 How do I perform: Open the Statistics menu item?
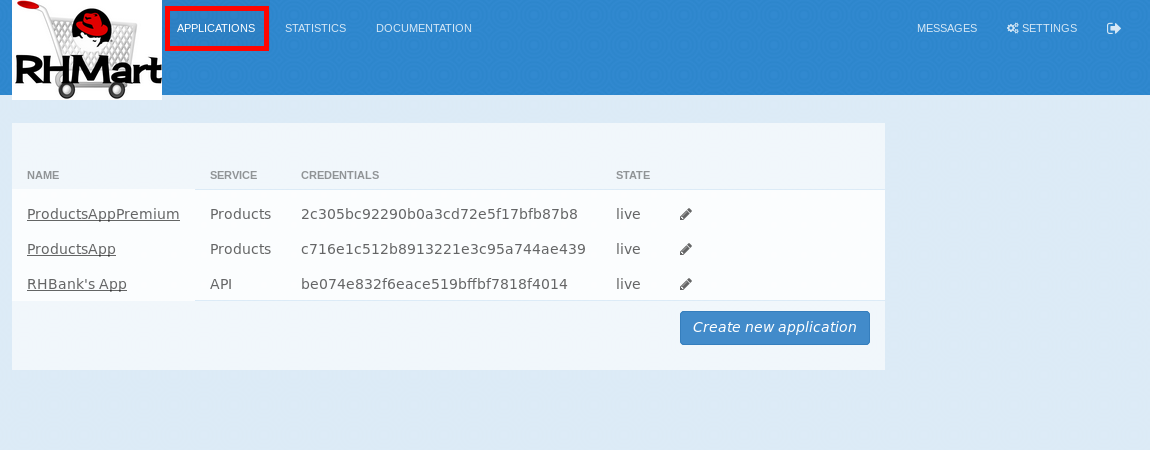[315, 28]
